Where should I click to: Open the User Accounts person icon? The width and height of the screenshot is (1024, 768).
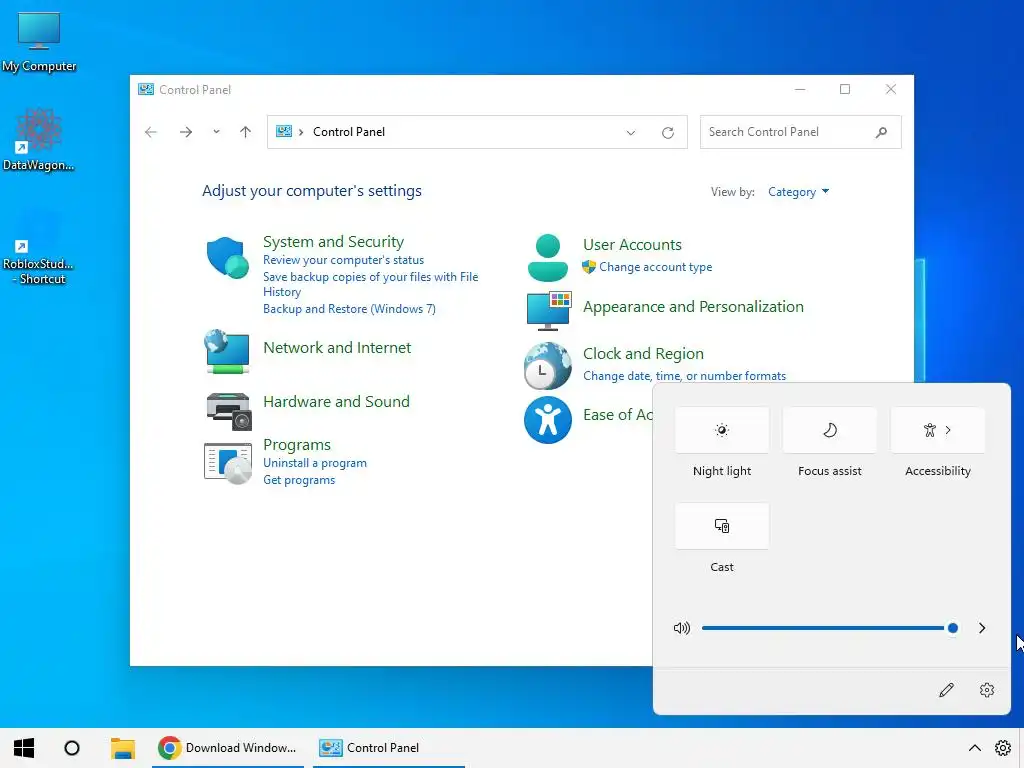(x=547, y=257)
